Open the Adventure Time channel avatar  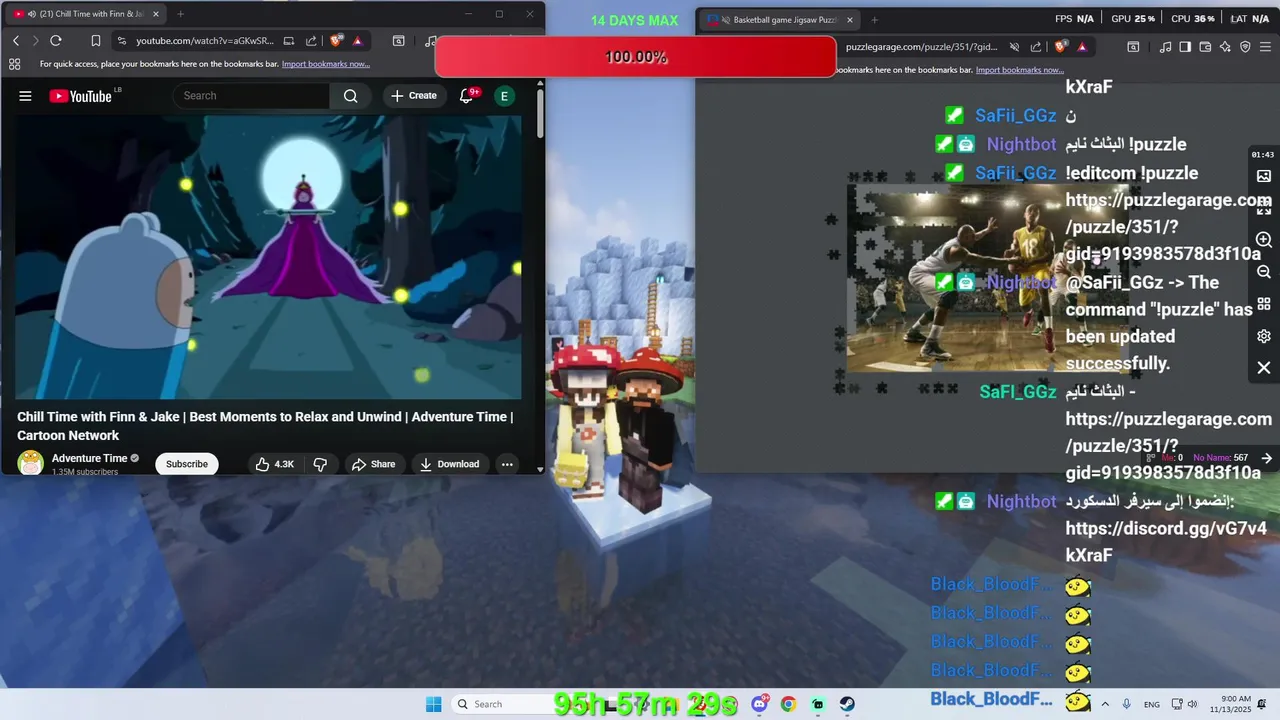[31, 463]
